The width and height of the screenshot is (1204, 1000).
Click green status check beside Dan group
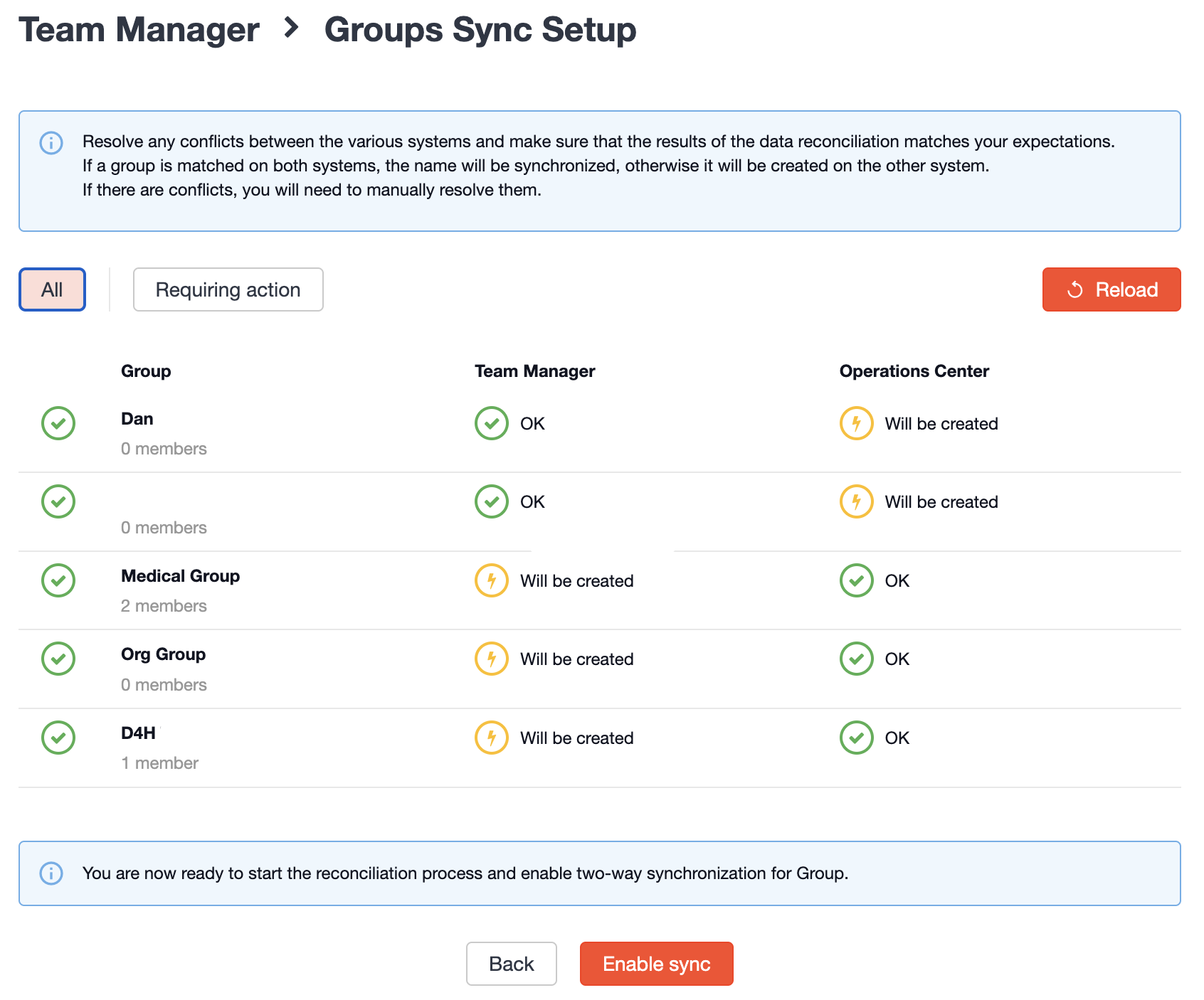click(58, 424)
